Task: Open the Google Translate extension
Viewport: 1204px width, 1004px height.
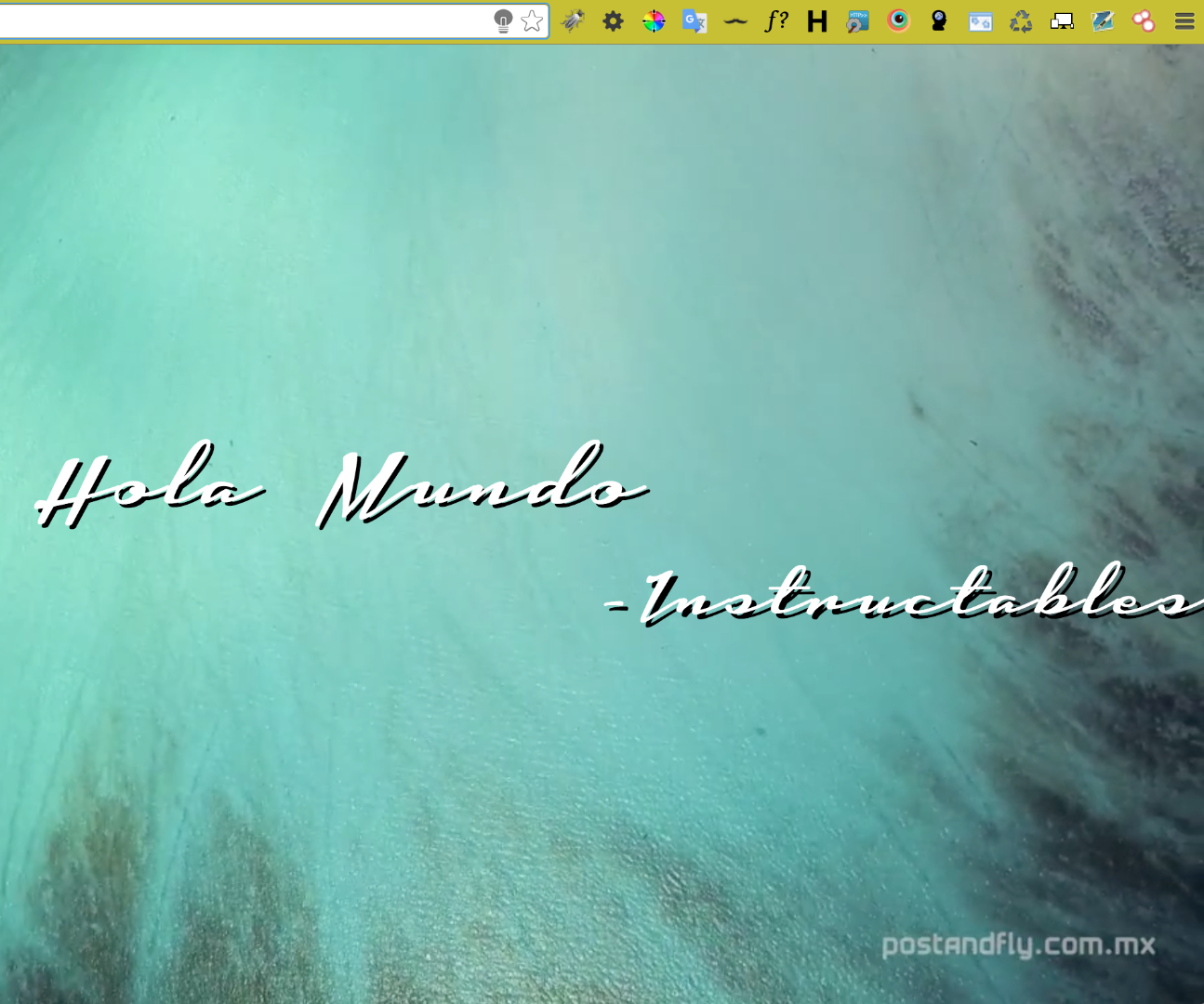Action: click(695, 20)
